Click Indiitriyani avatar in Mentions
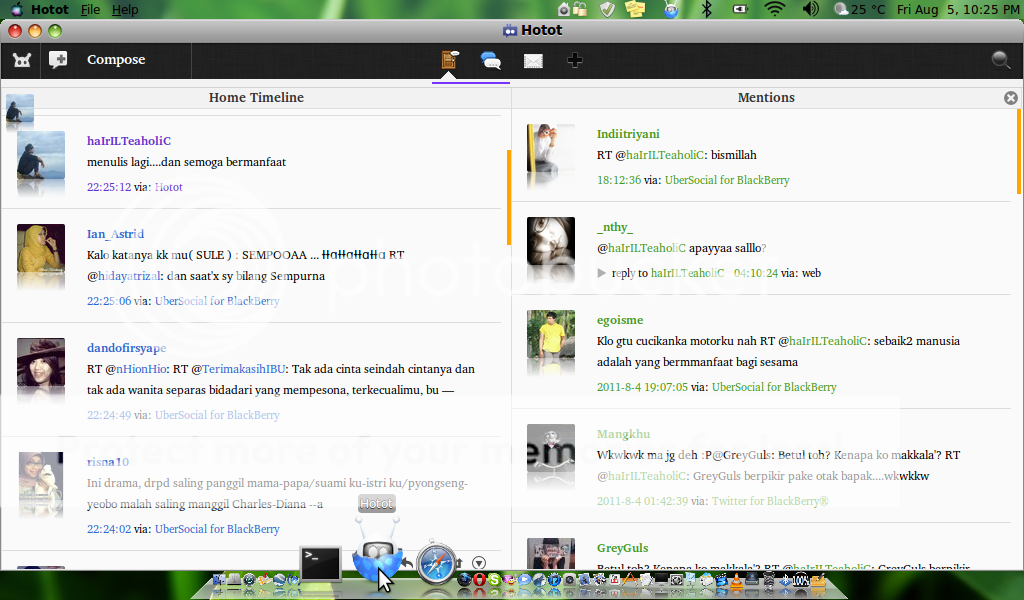Image resolution: width=1024 pixels, height=600 pixels. (551, 149)
